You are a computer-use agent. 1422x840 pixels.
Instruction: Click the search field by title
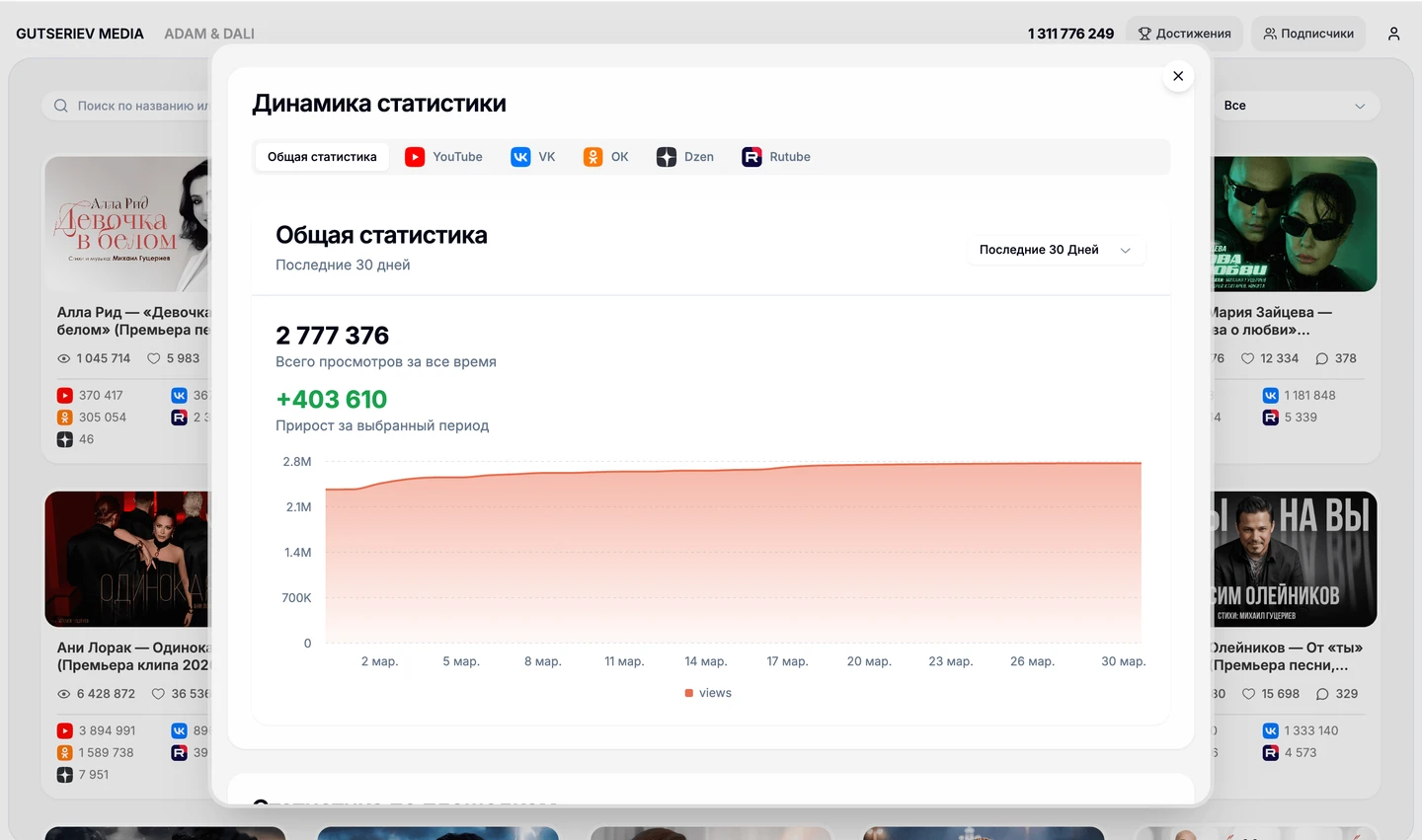[x=128, y=106]
